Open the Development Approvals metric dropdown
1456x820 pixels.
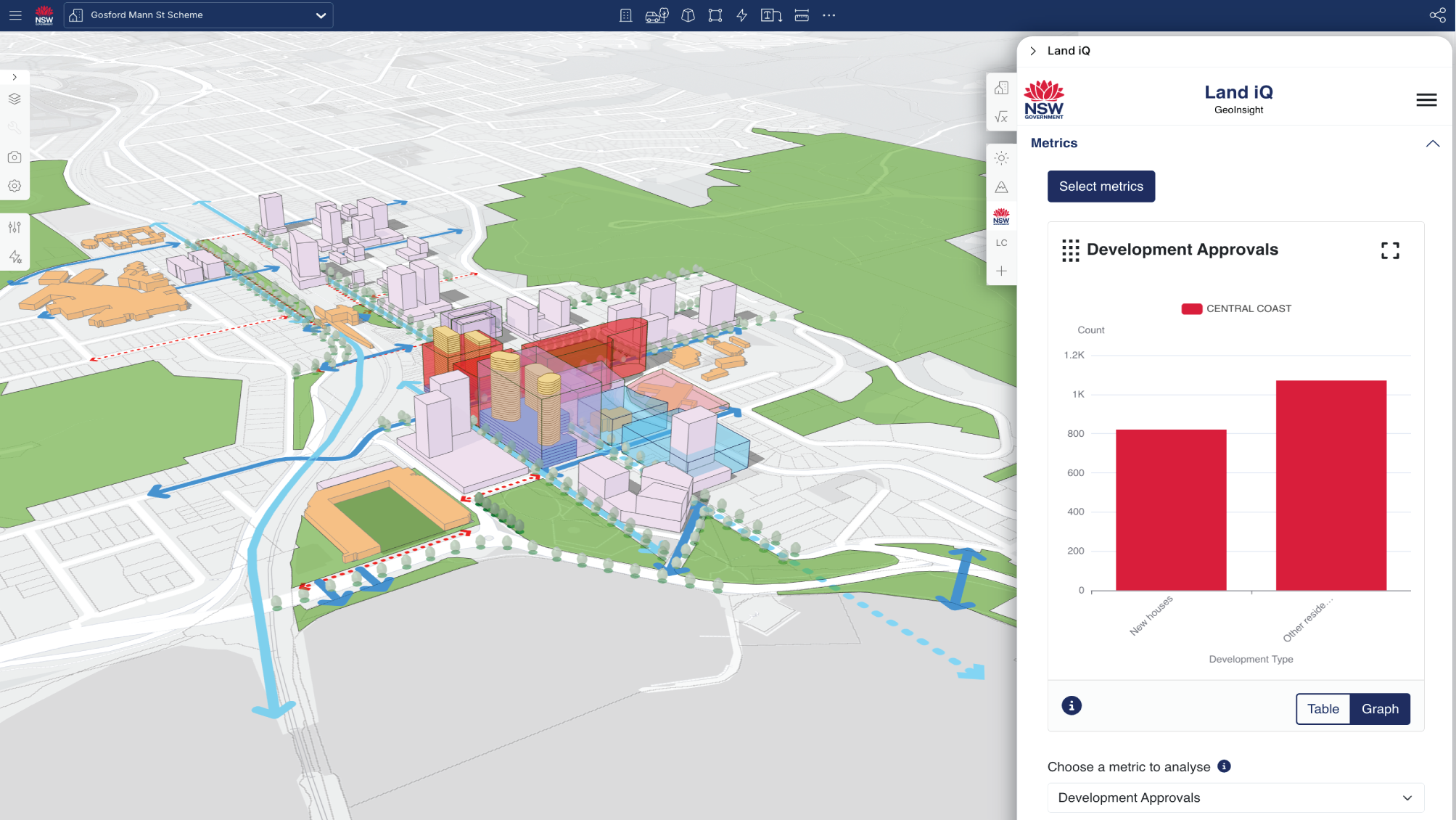[x=1233, y=797]
